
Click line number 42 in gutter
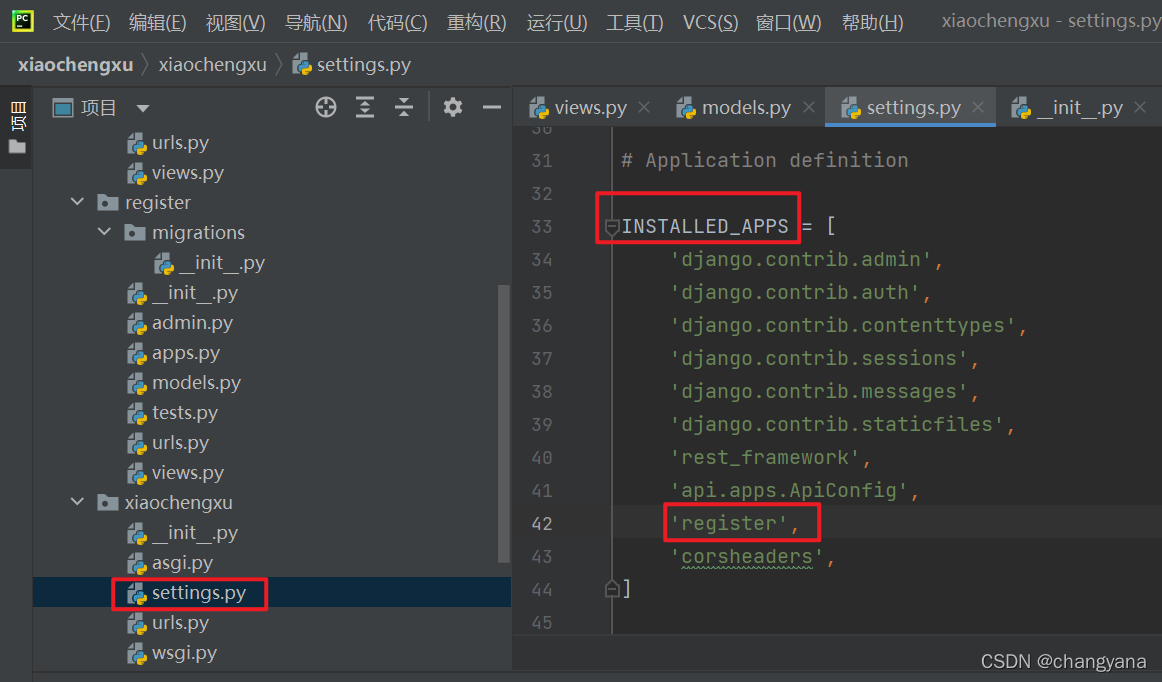coord(542,523)
